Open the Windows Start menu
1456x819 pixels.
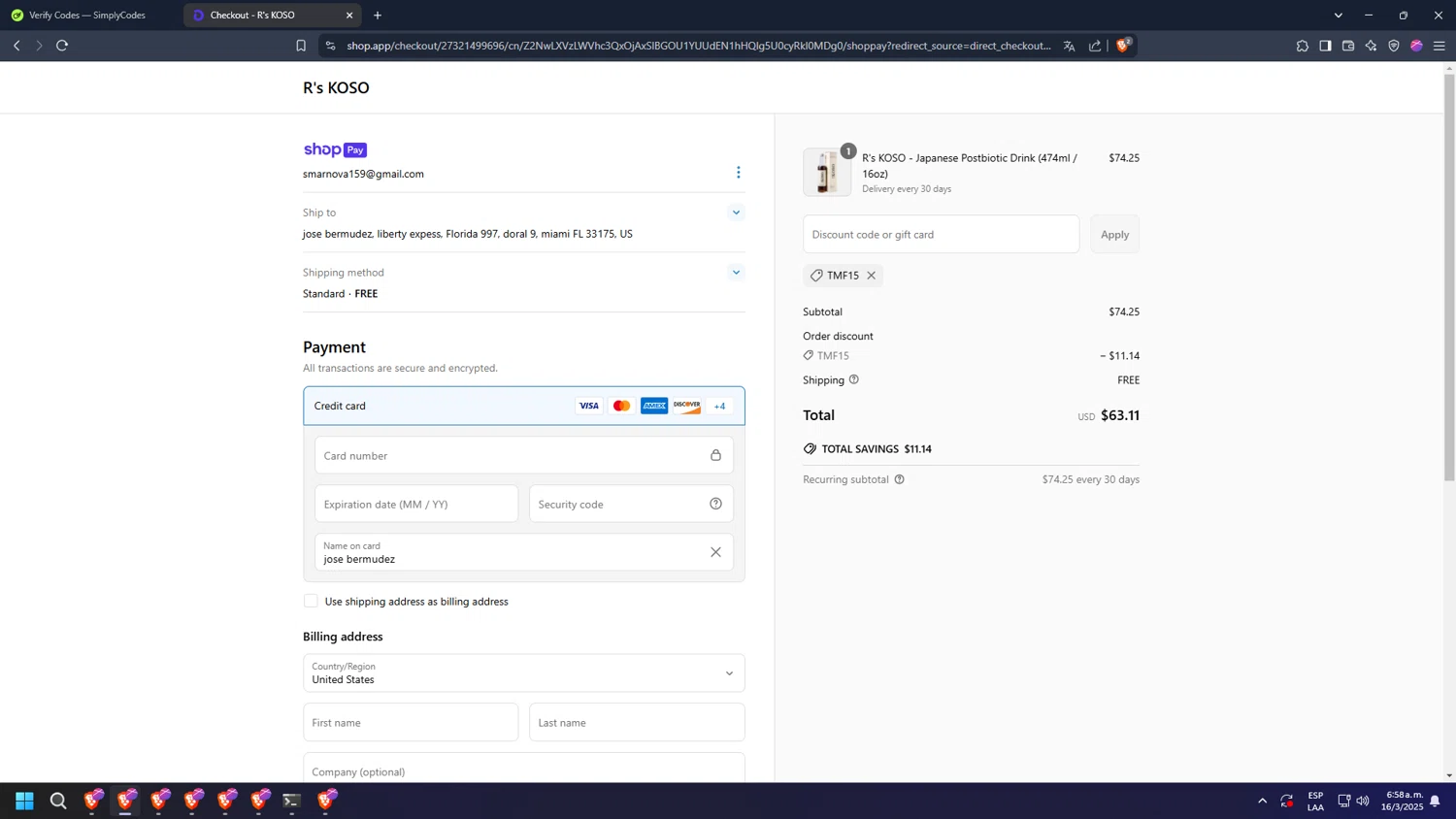click(x=24, y=801)
